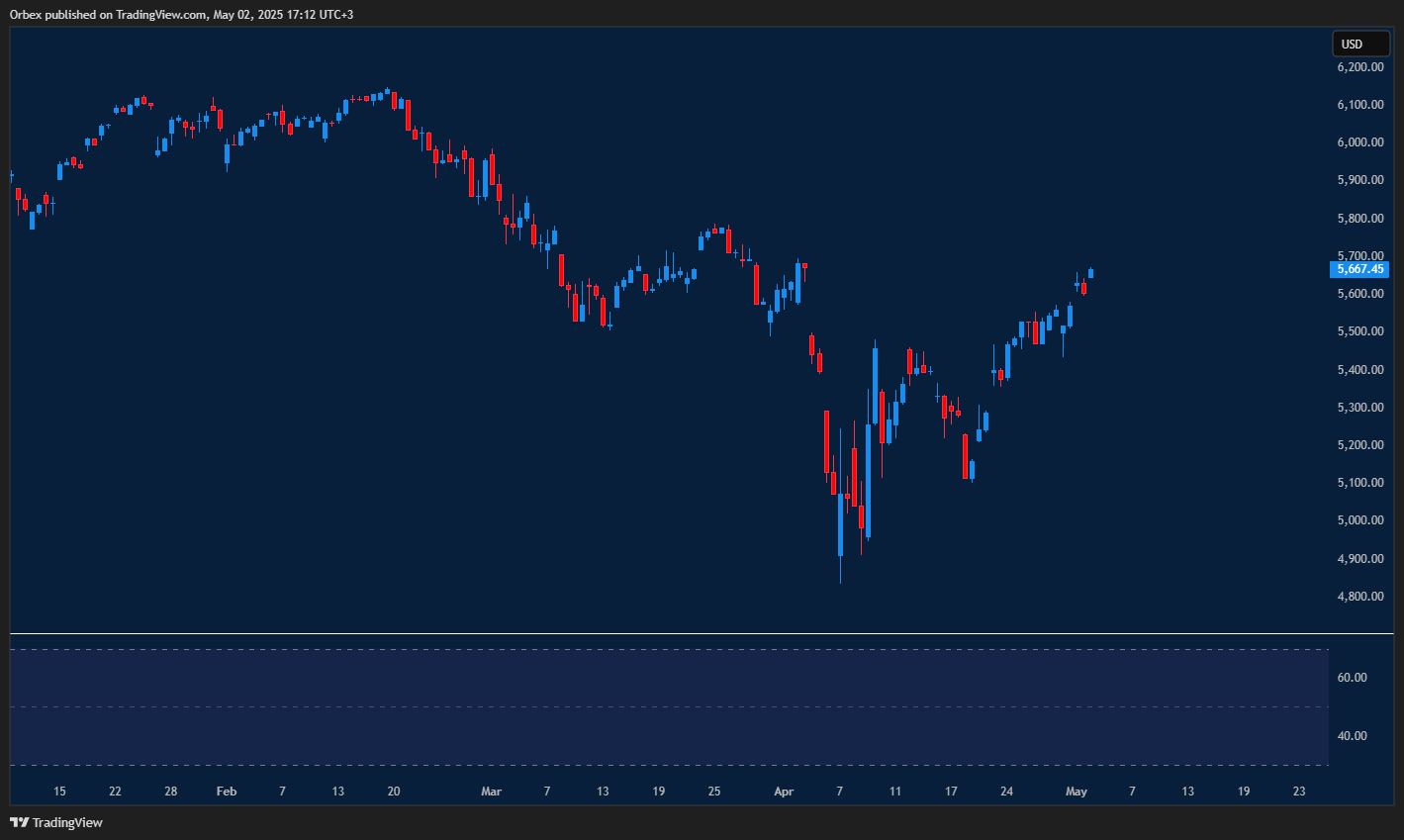Select the current price tag 5,667.45

tap(1359, 269)
